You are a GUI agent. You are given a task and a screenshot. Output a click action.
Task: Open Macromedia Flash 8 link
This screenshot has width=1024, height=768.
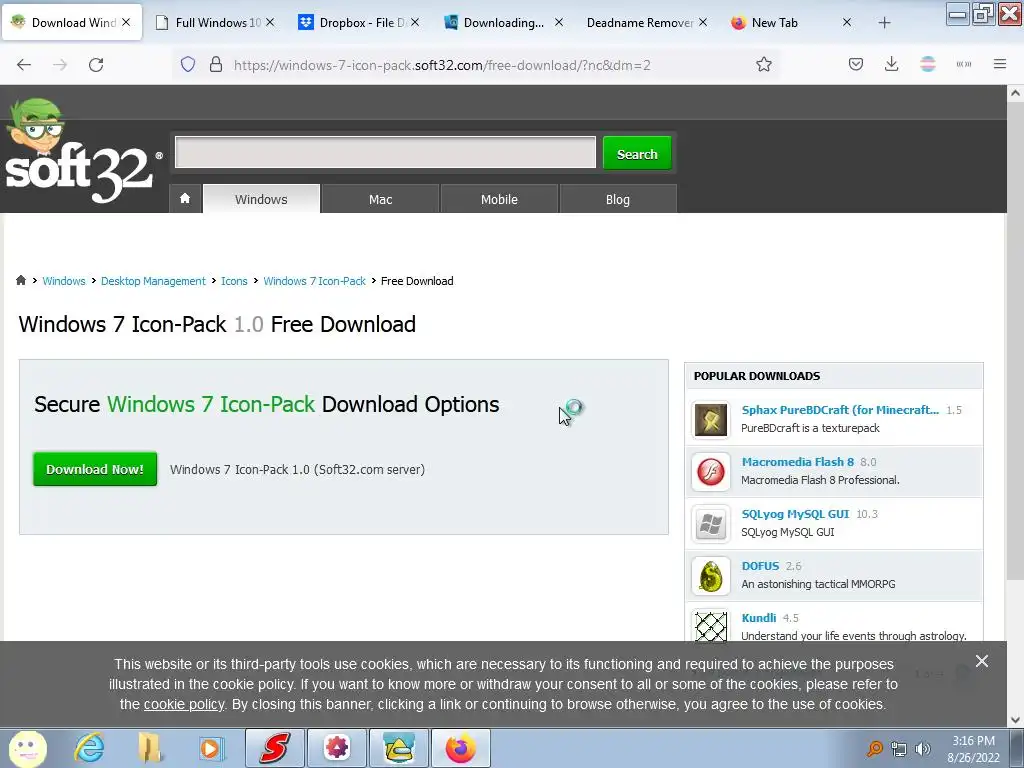pos(797,462)
